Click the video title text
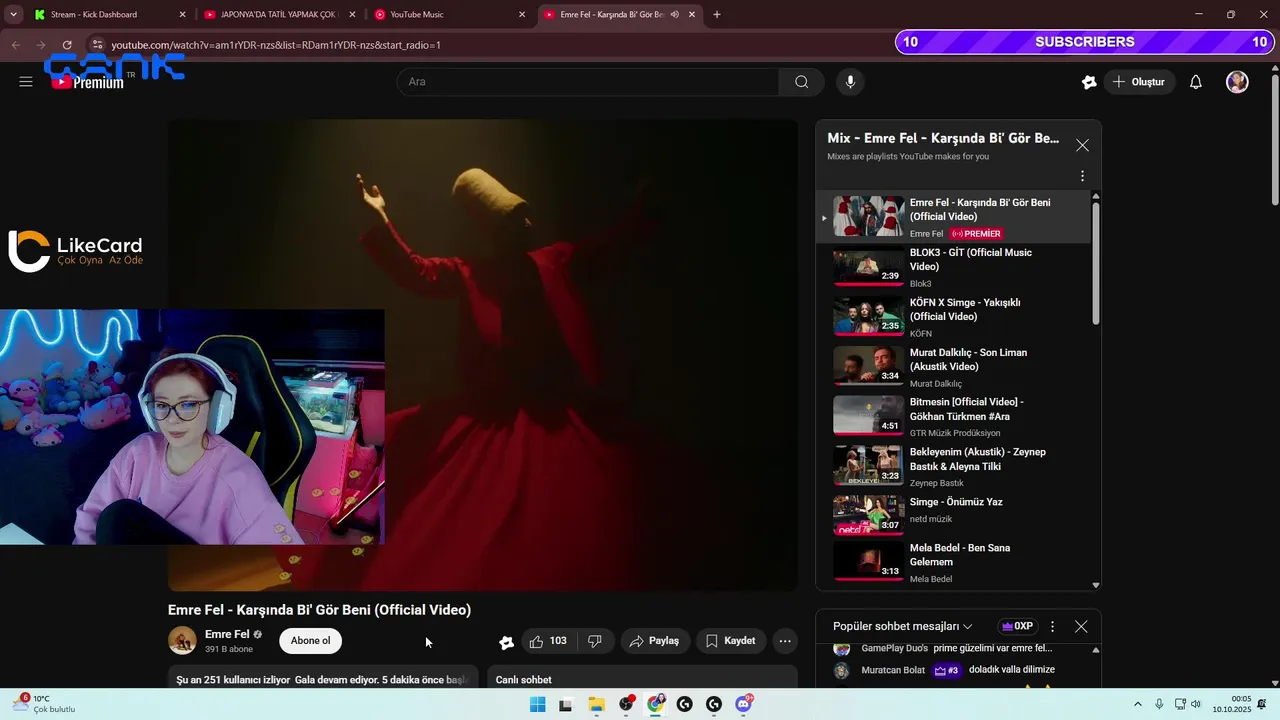 pos(319,610)
